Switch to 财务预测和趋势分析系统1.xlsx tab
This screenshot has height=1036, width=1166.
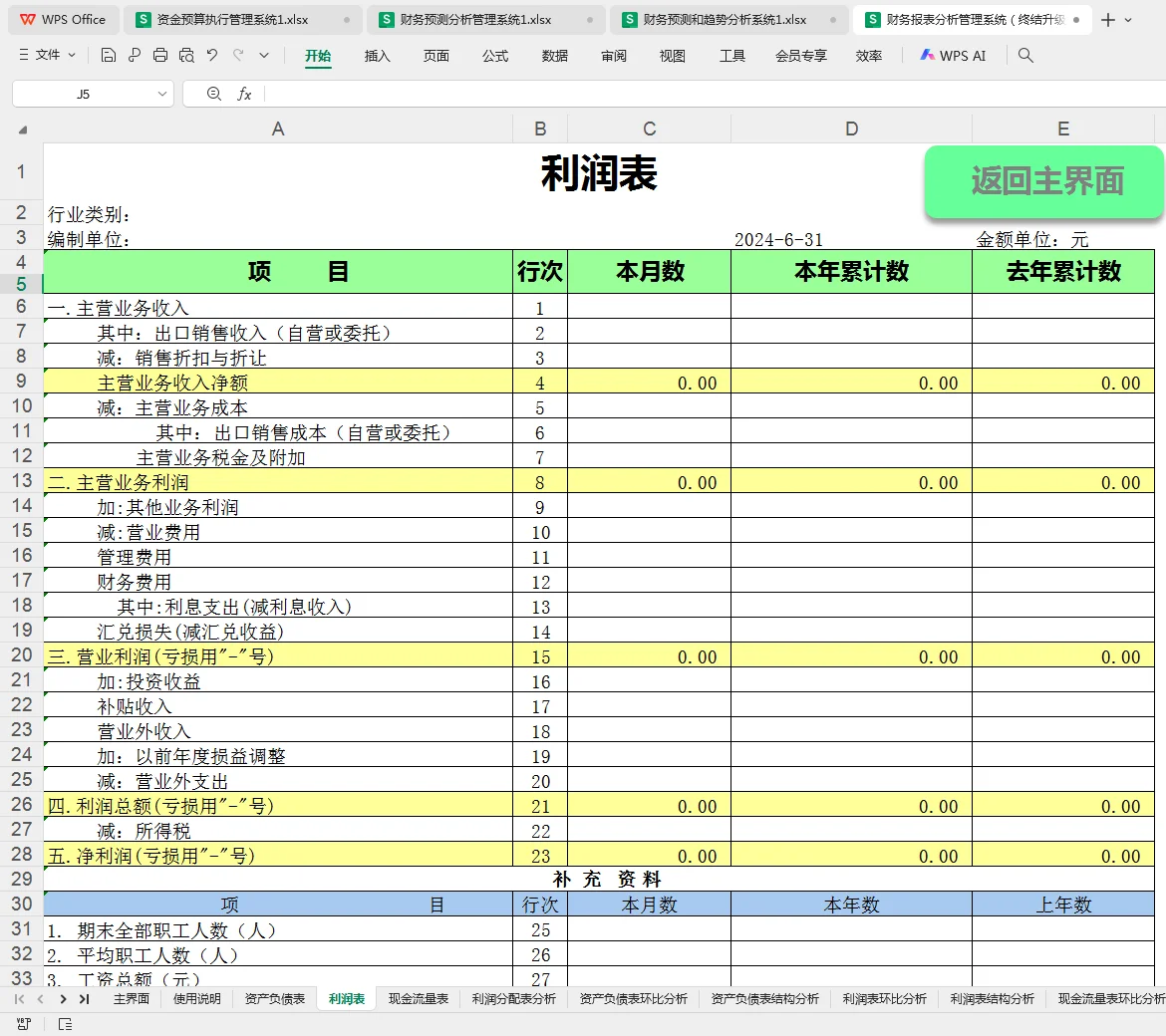(729, 20)
